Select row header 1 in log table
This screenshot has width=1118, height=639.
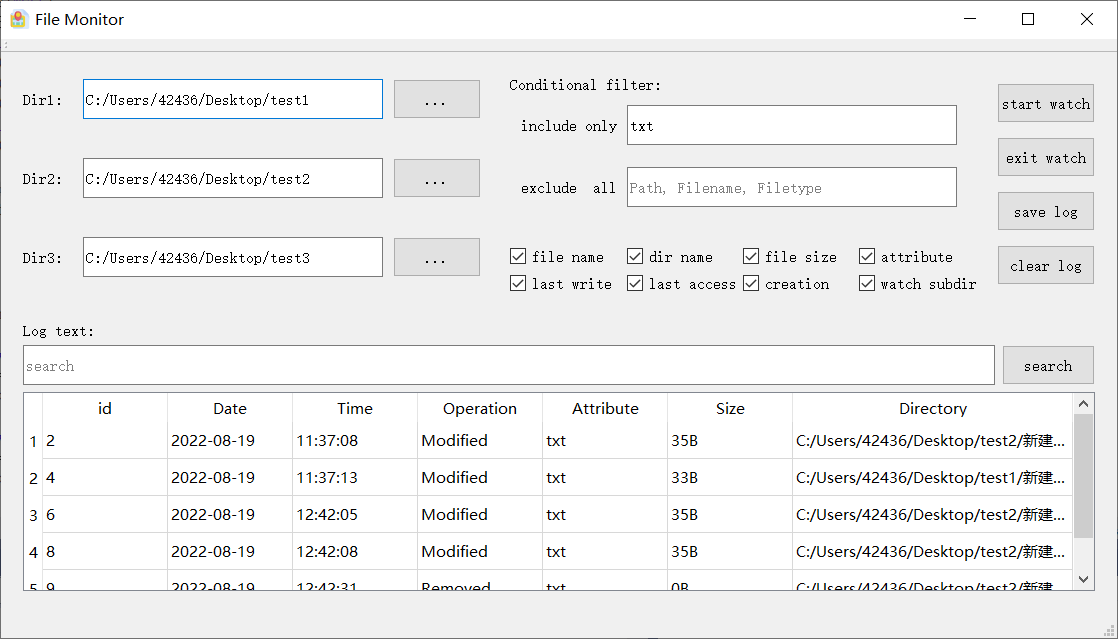coord(33,441)
